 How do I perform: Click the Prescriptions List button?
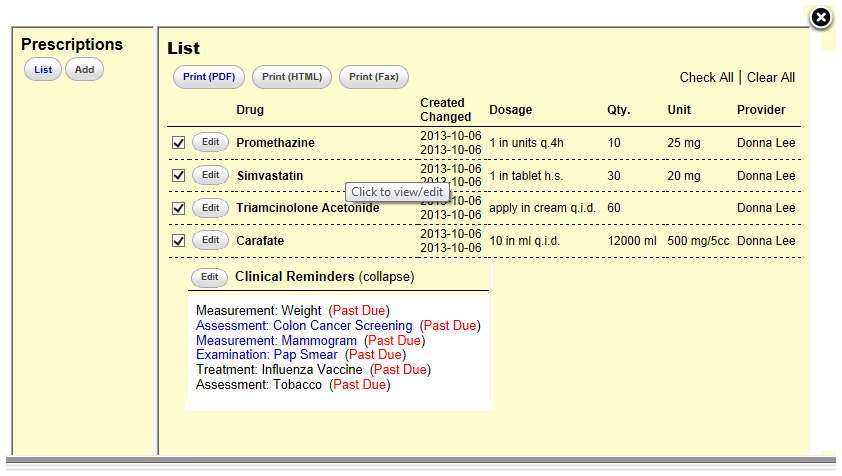(x=43, y=70)
